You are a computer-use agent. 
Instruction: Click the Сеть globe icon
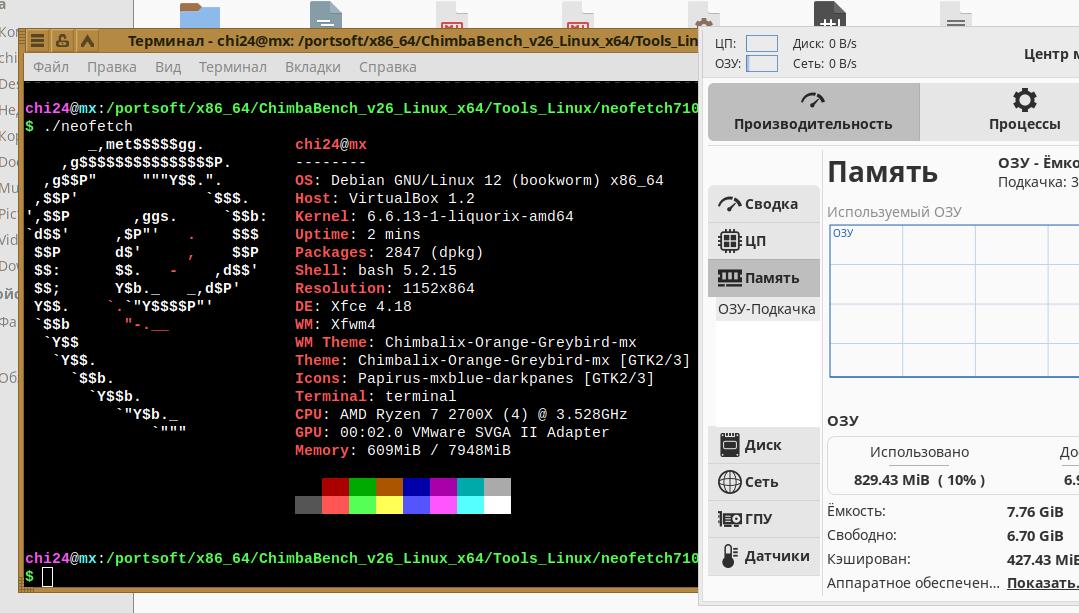pos(729,482)
